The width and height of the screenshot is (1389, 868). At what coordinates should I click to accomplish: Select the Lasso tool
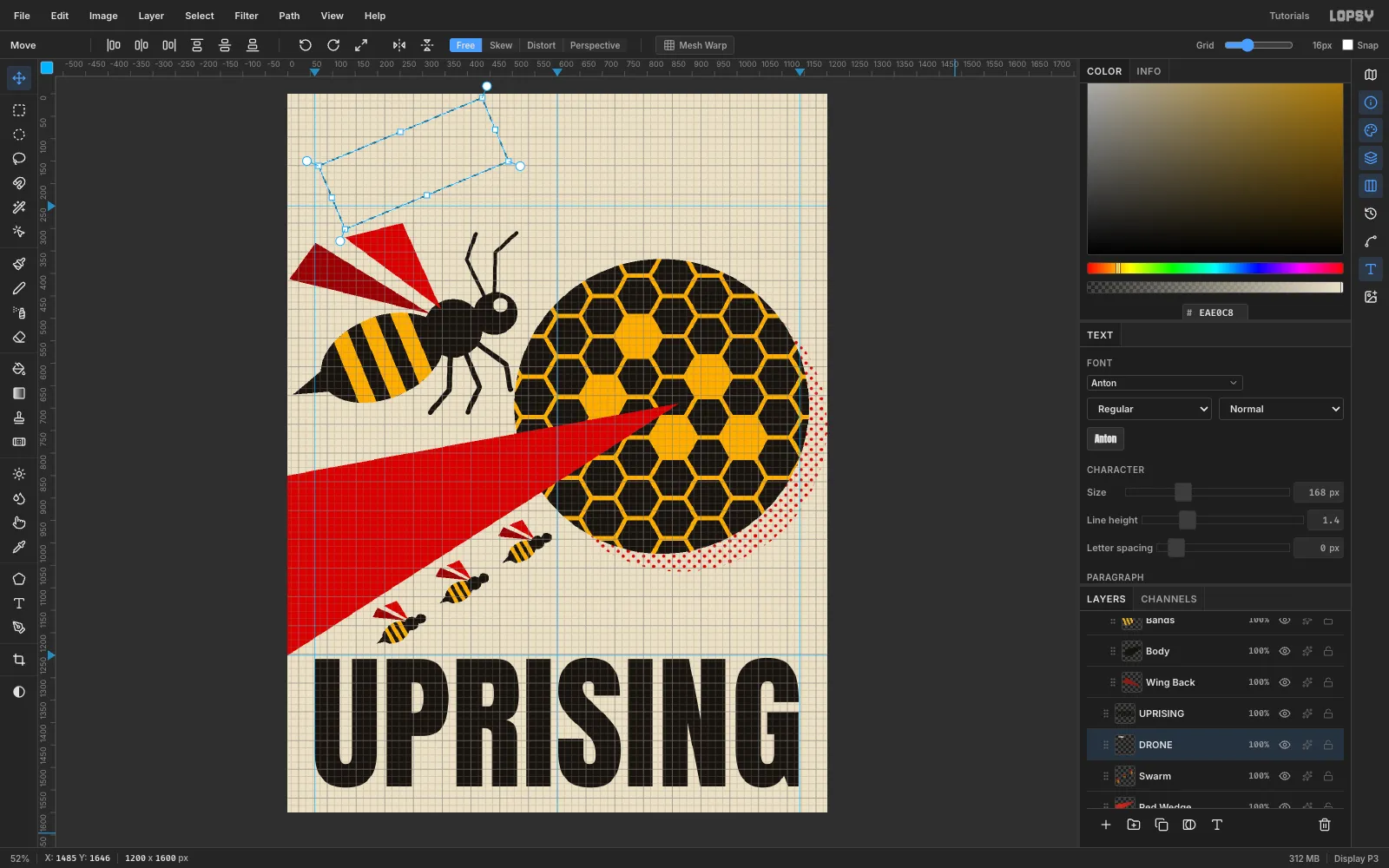coord(19,159)
